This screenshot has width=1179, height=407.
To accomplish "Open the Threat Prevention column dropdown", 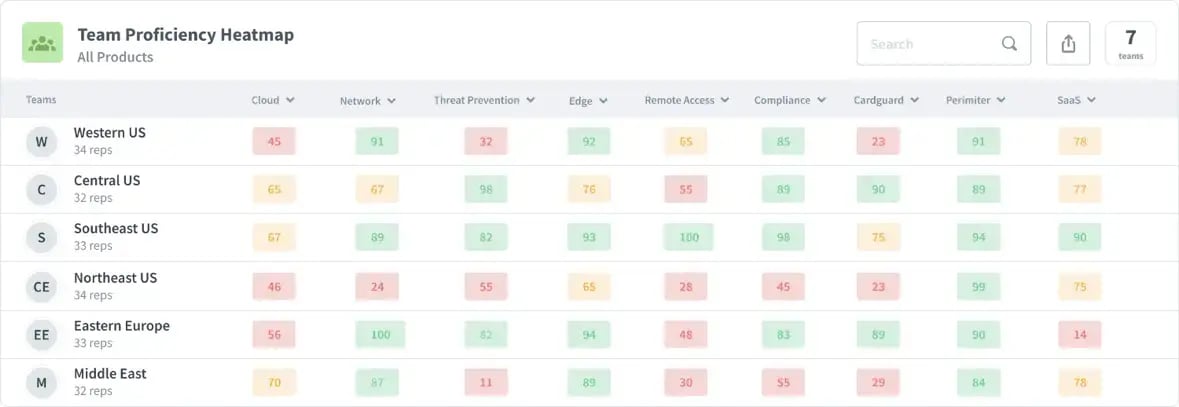I will [530, 100].
